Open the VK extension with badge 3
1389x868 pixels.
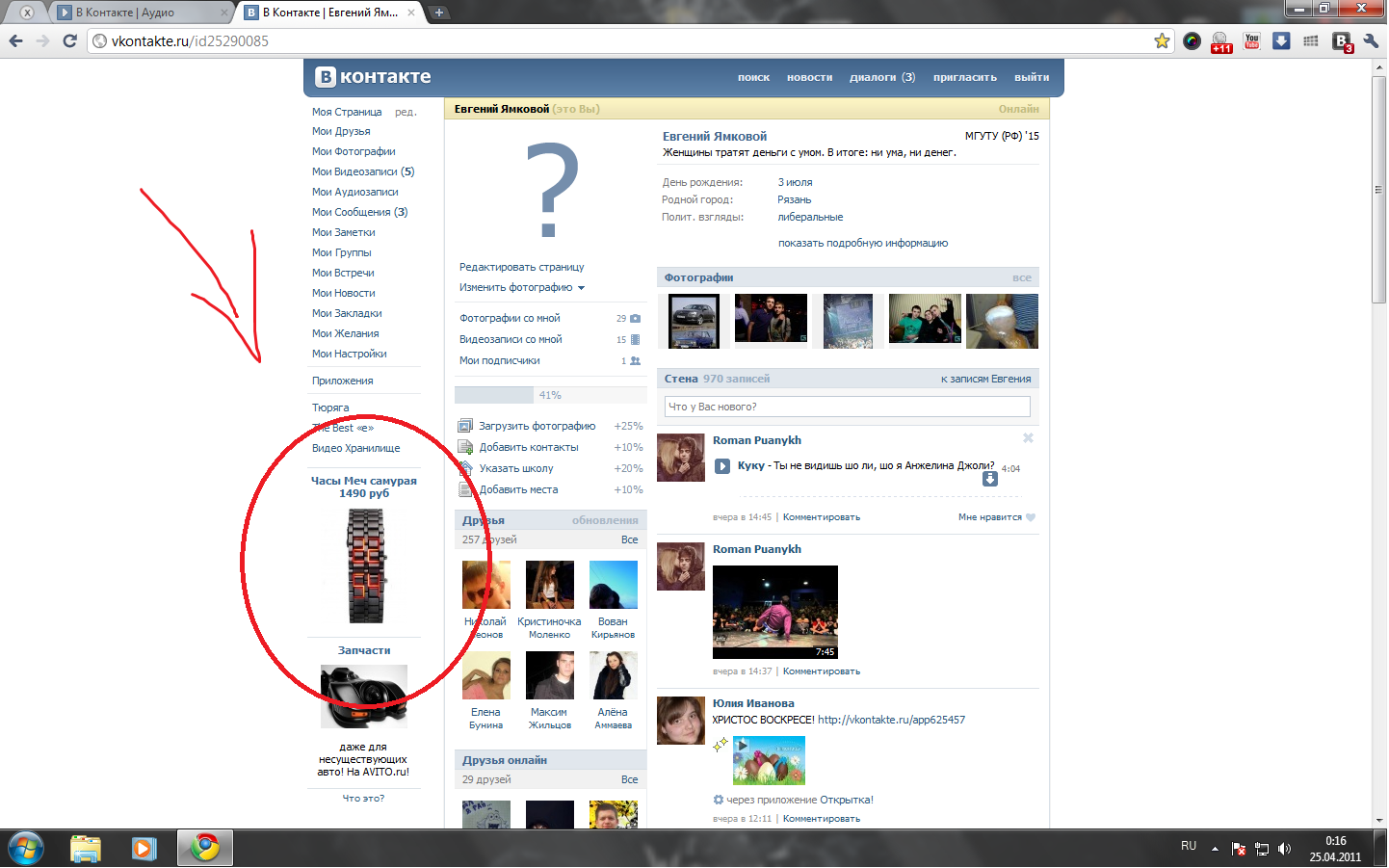pyautogui.click(x=1342, y=41)
